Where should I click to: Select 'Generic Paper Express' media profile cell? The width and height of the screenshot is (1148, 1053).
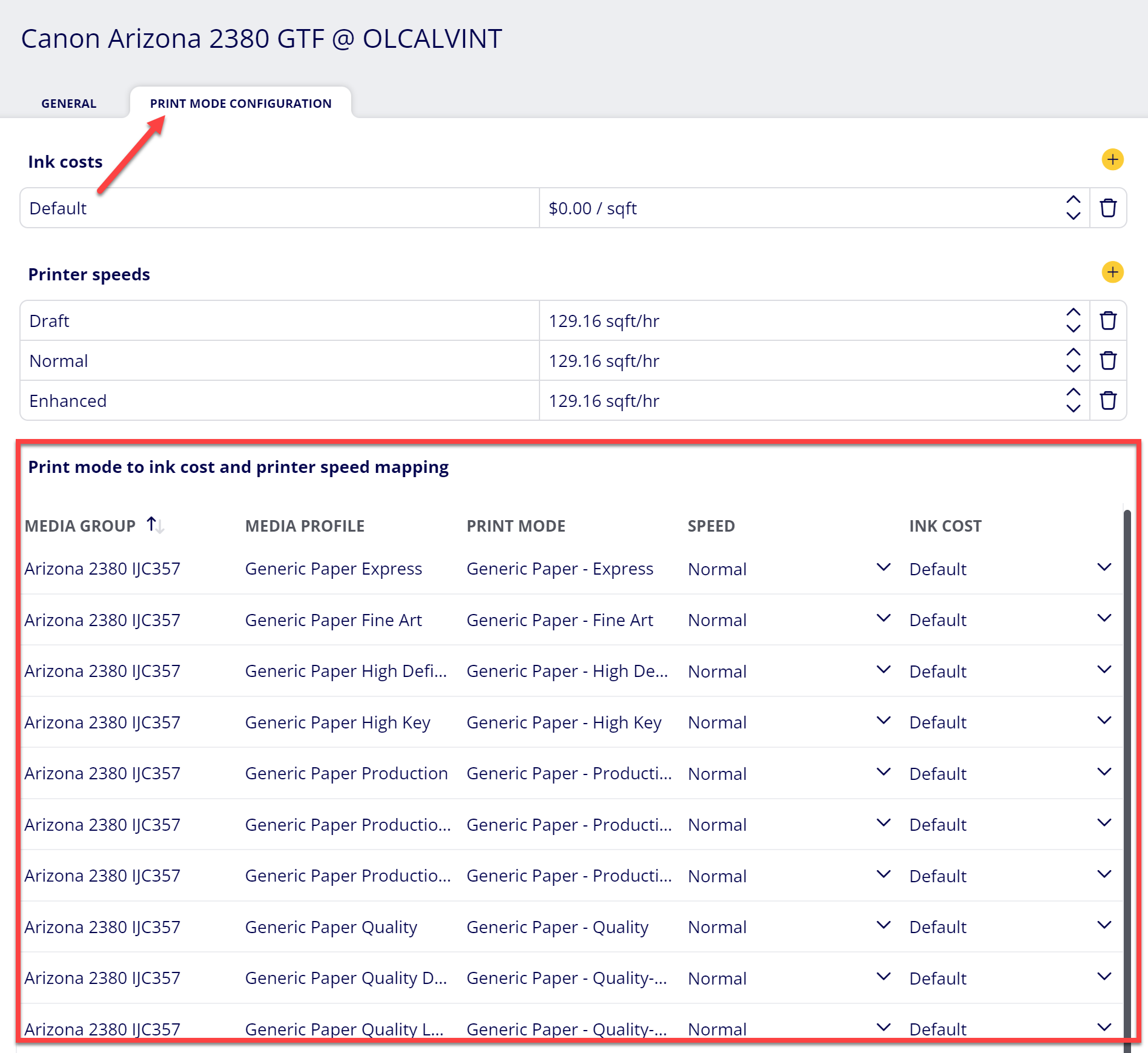pos(334,569)
